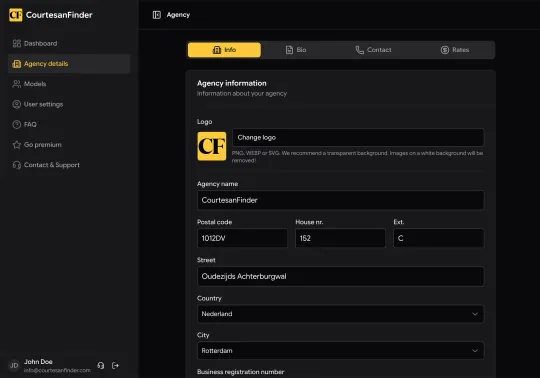Click the User settings profile icon
The height and width of the screenshot is (378, 540).
17,104
